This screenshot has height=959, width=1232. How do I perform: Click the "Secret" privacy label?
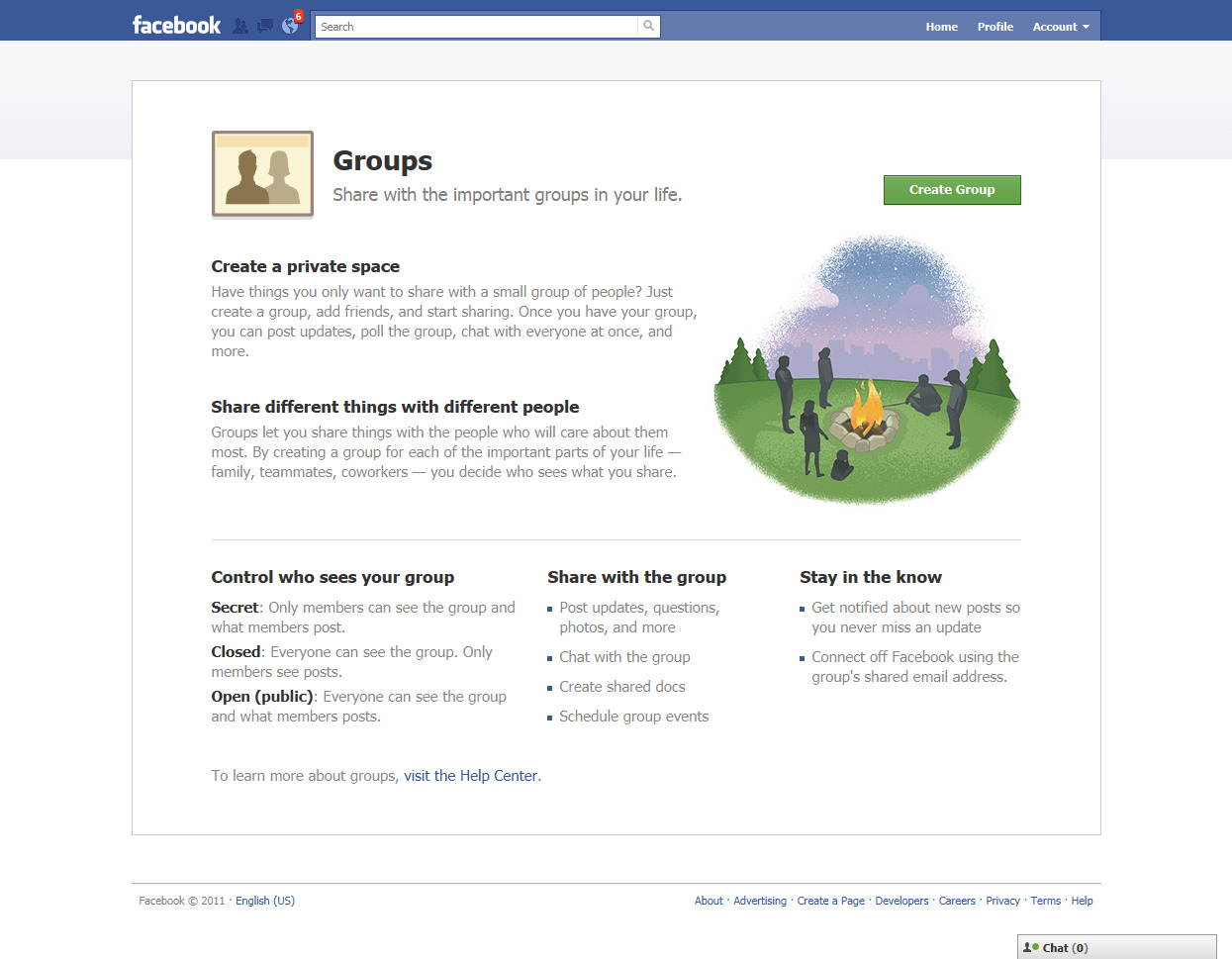point(235,608)
